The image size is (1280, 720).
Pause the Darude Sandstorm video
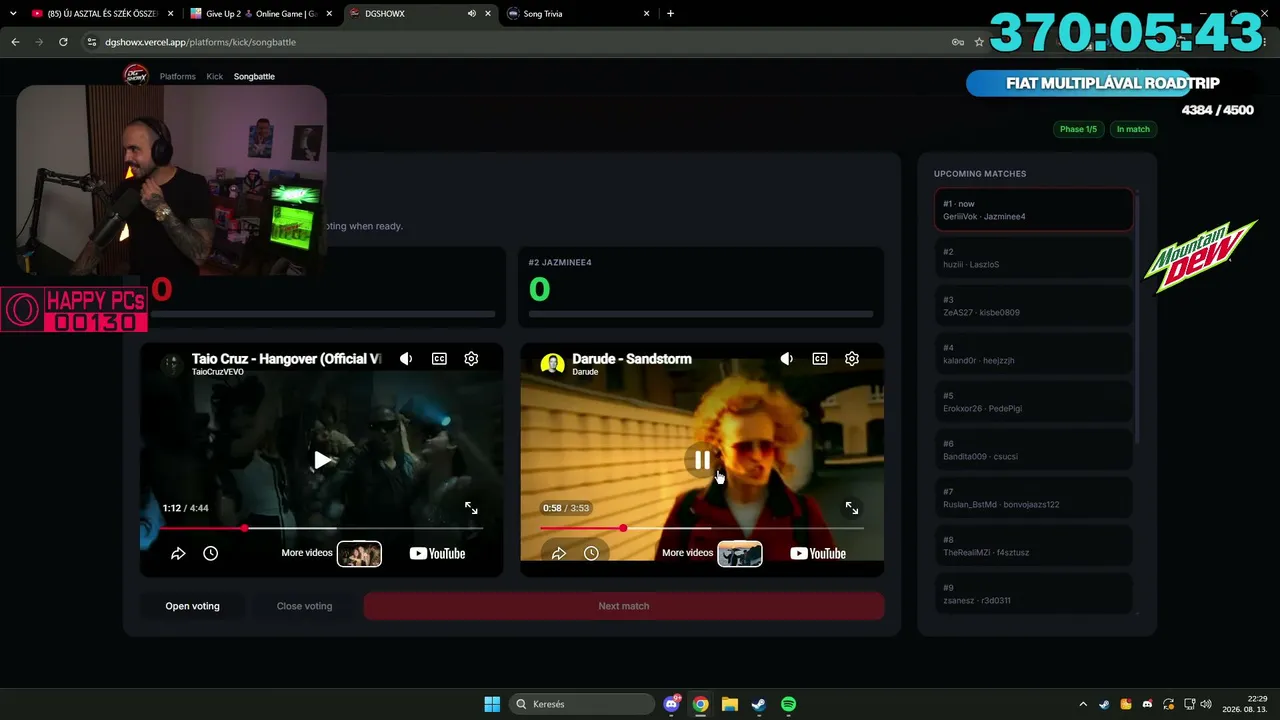tap(702, 460)
